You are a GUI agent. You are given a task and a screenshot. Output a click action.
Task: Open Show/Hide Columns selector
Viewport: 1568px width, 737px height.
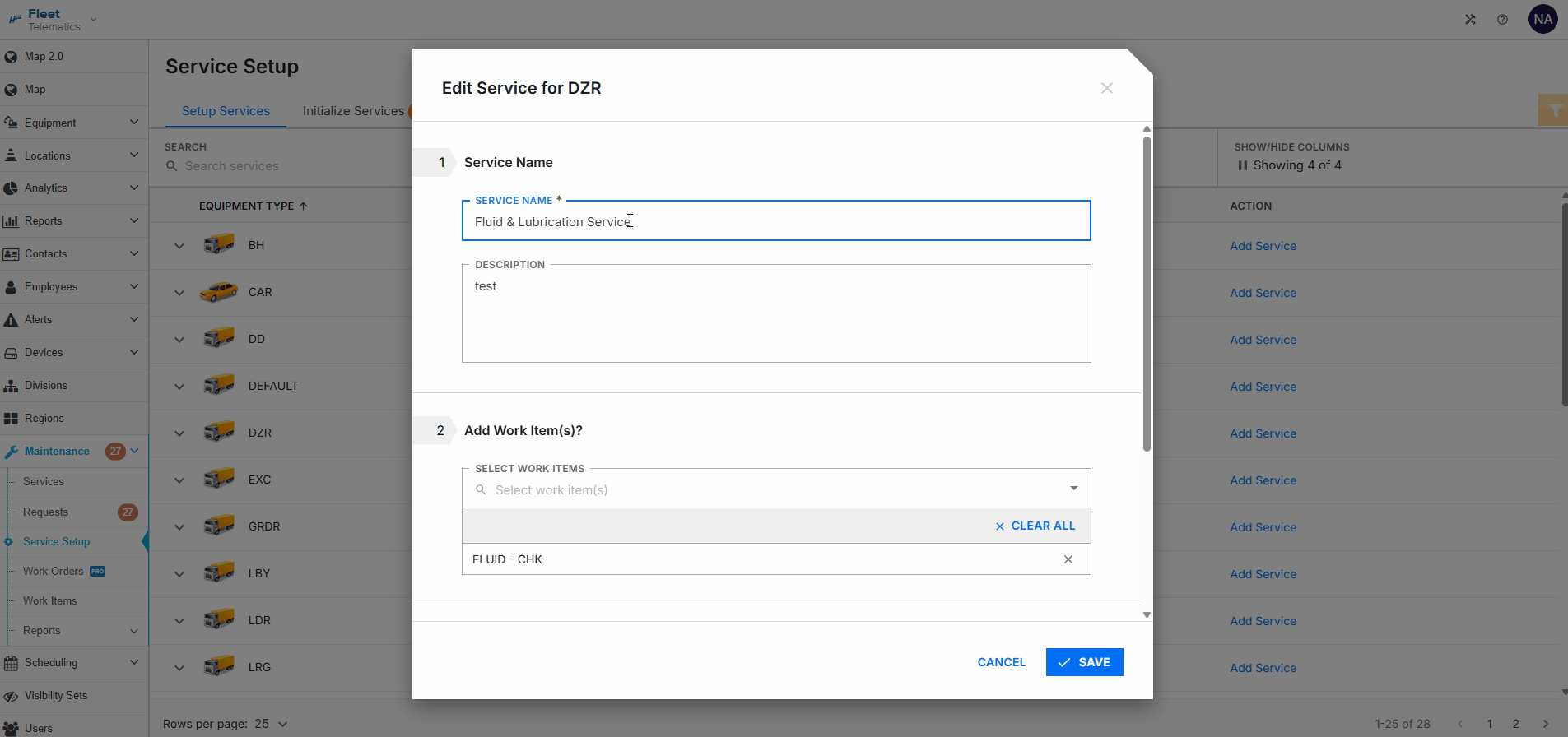[x=1291, y=165]
